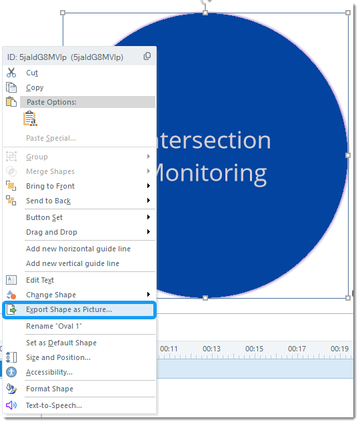The width and height of the screenshot is (360, 424).
Task: Select Export Shape as Picture…
Action: 79,310
